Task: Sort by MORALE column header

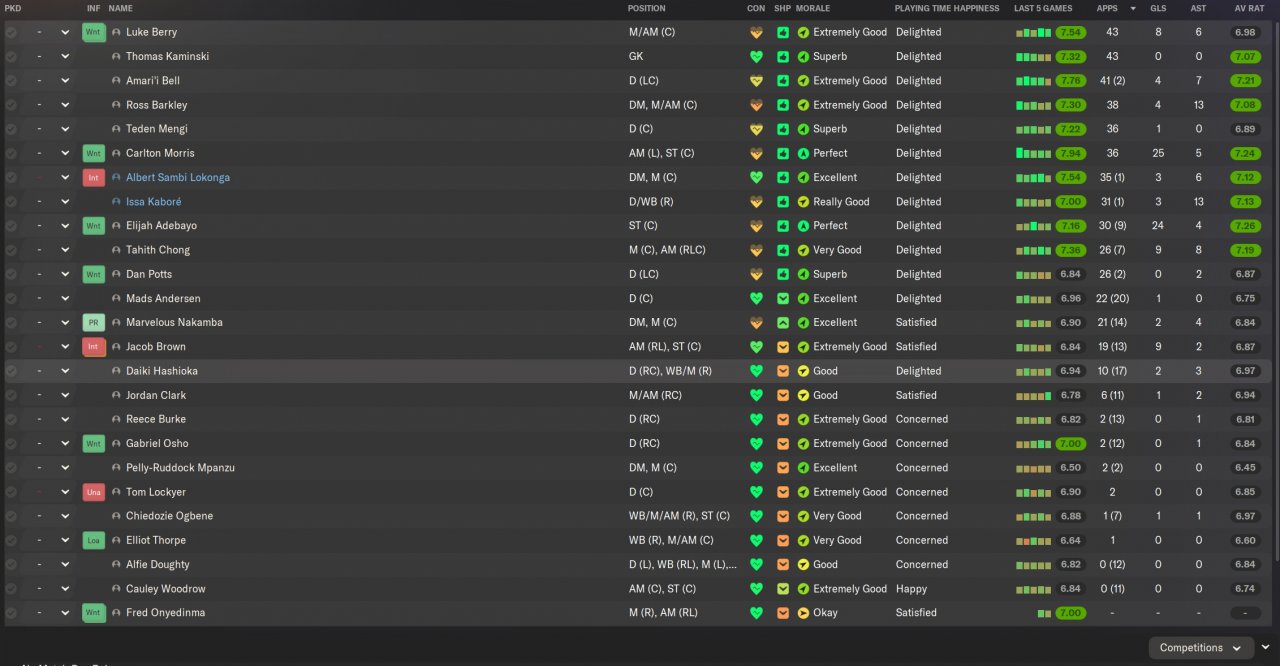Action: pos(813,8)
